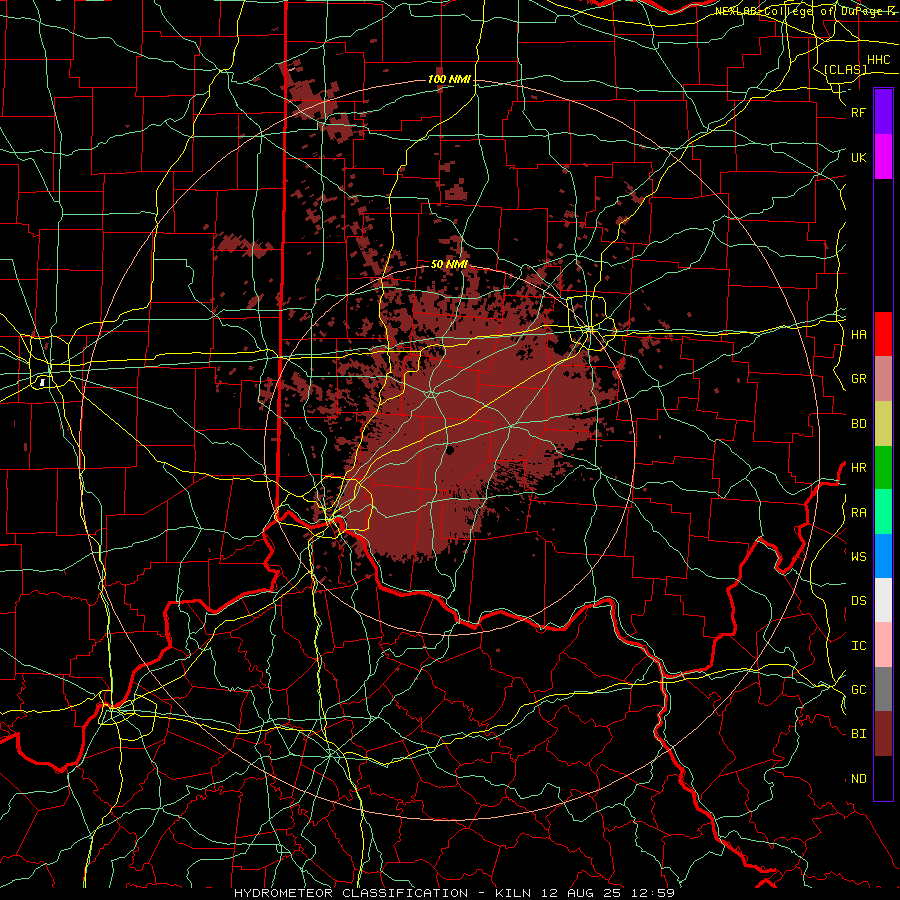The image size is (900, 900).
Task: Click the HR legend label
Action: pyautogui.click(x=858, y=468)
